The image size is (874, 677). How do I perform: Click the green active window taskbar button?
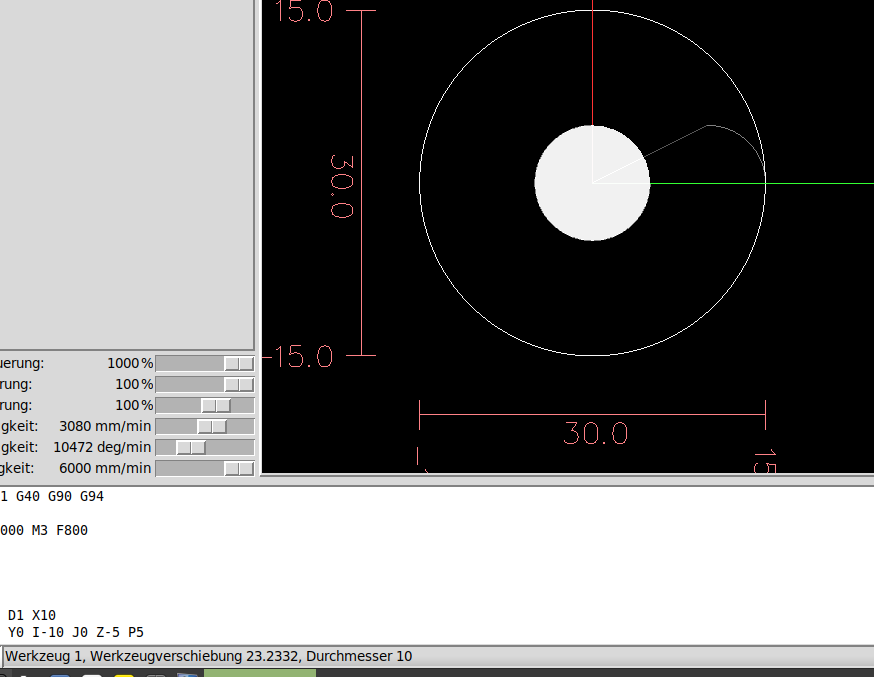tap(259, 673)
